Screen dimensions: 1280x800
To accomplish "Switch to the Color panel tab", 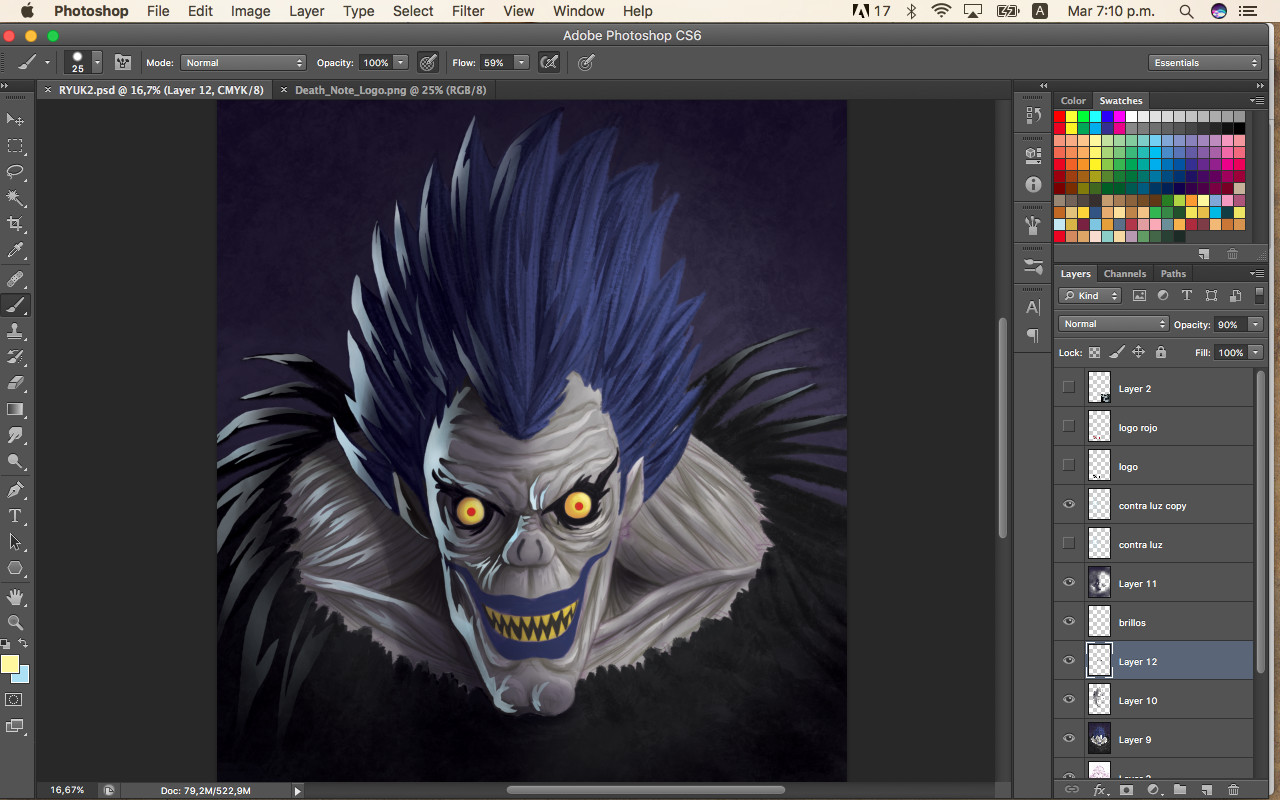I will pos(1073,100).
